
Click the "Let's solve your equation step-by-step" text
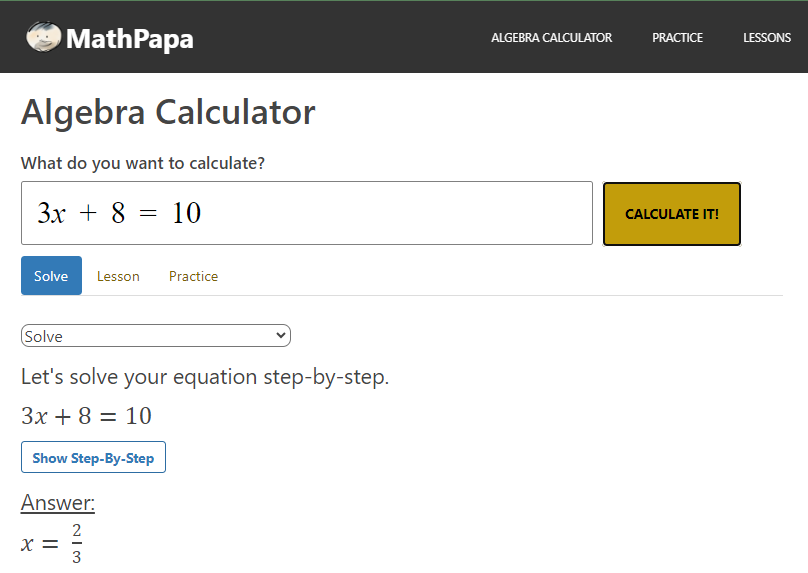point(205,377)
